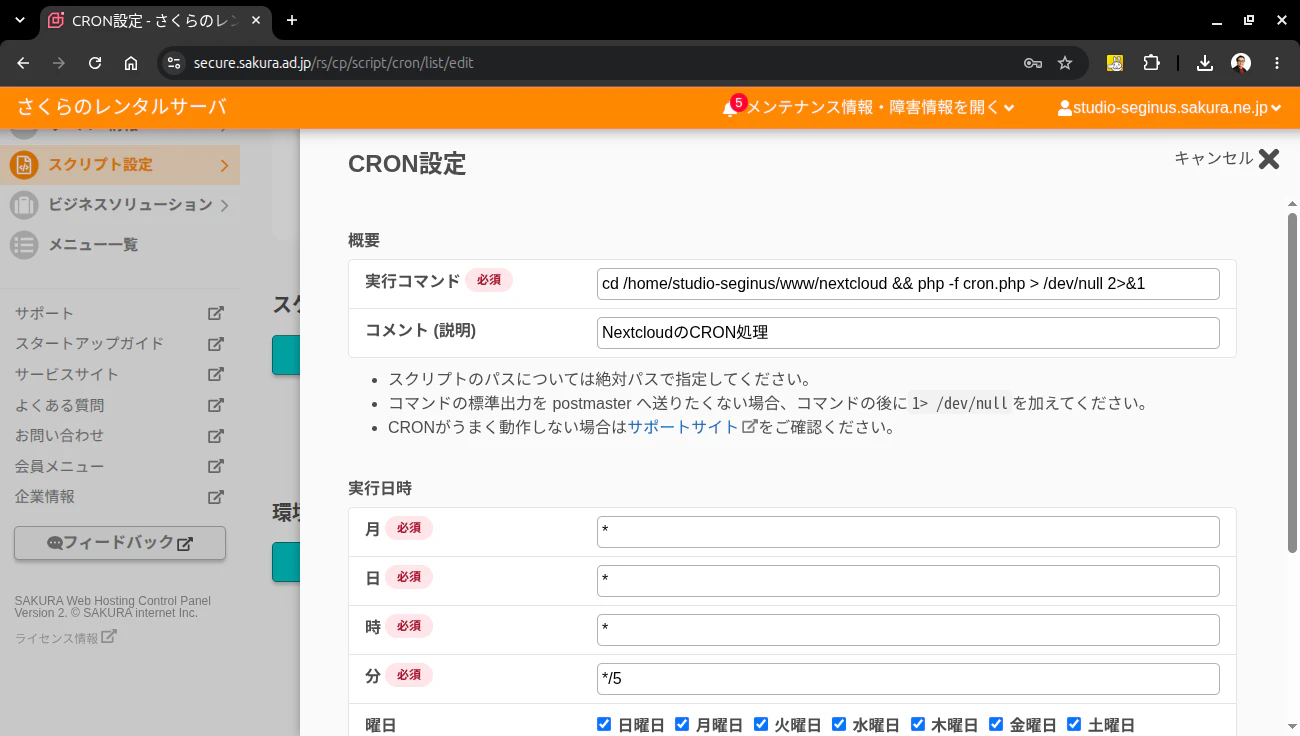Expand the スクリプト設定 chevron

224,165
